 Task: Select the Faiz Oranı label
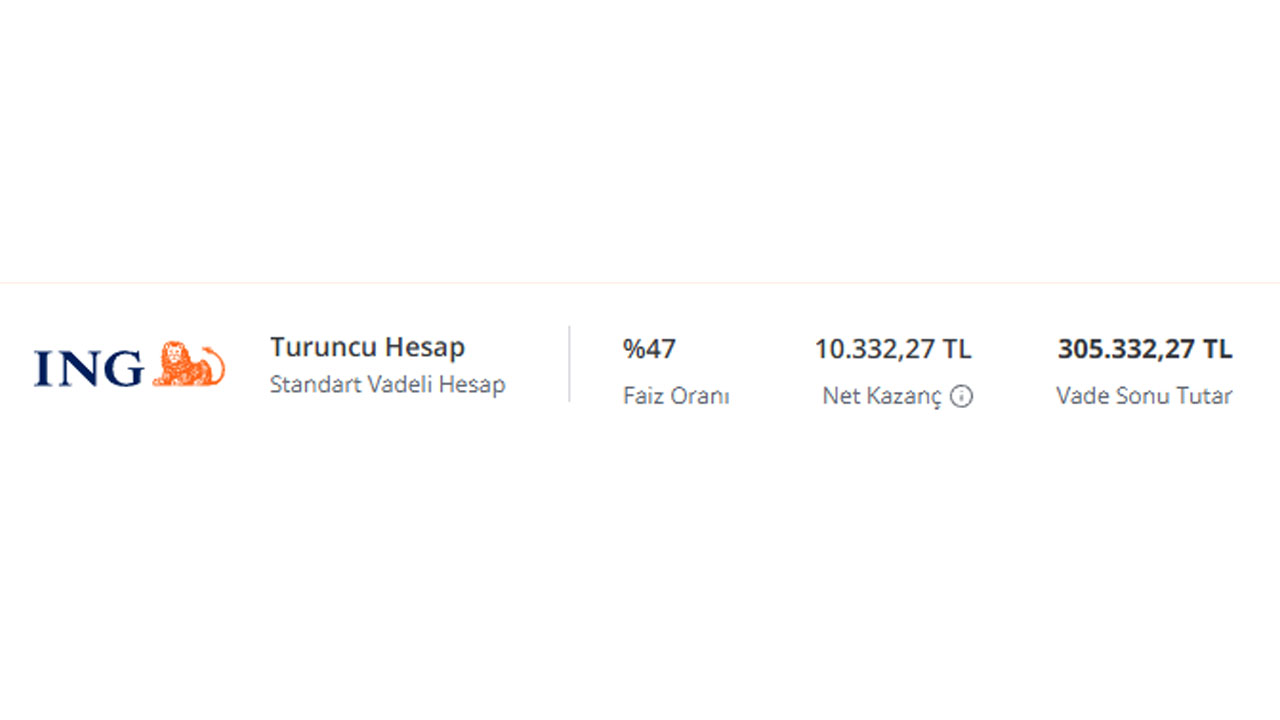pos(676,396)
